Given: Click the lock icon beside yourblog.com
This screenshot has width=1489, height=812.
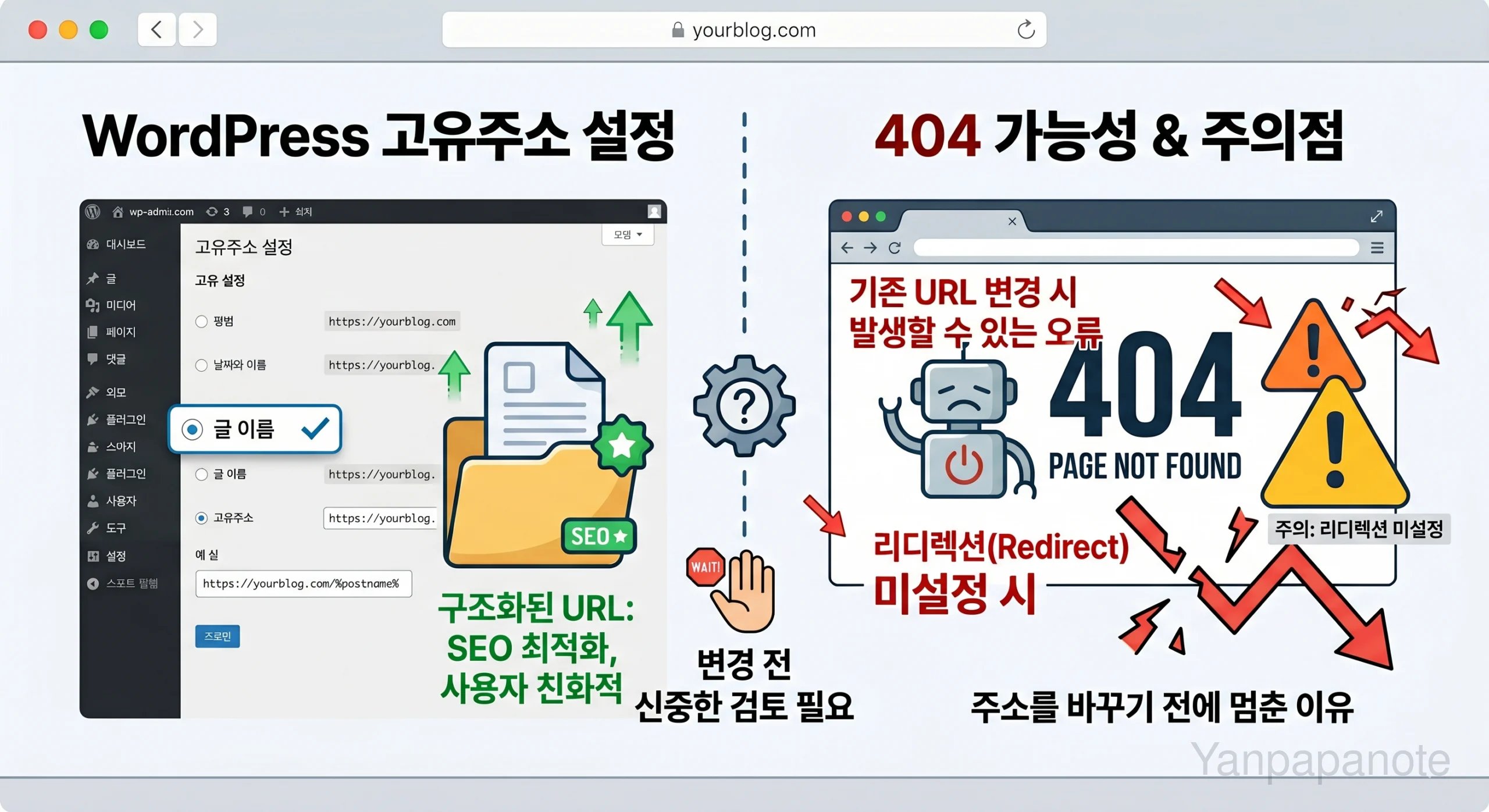Looking at the screenshot, I should (678, 30).
